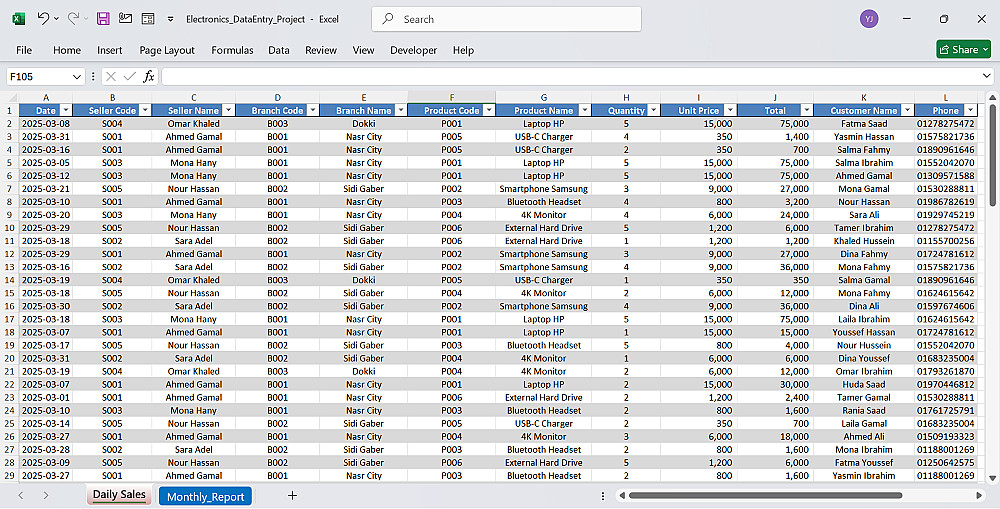The width and height of the screenshot is (1000, 509).
Task: Click cell with phone 01793261870
Action: click(x=945, y=371)
